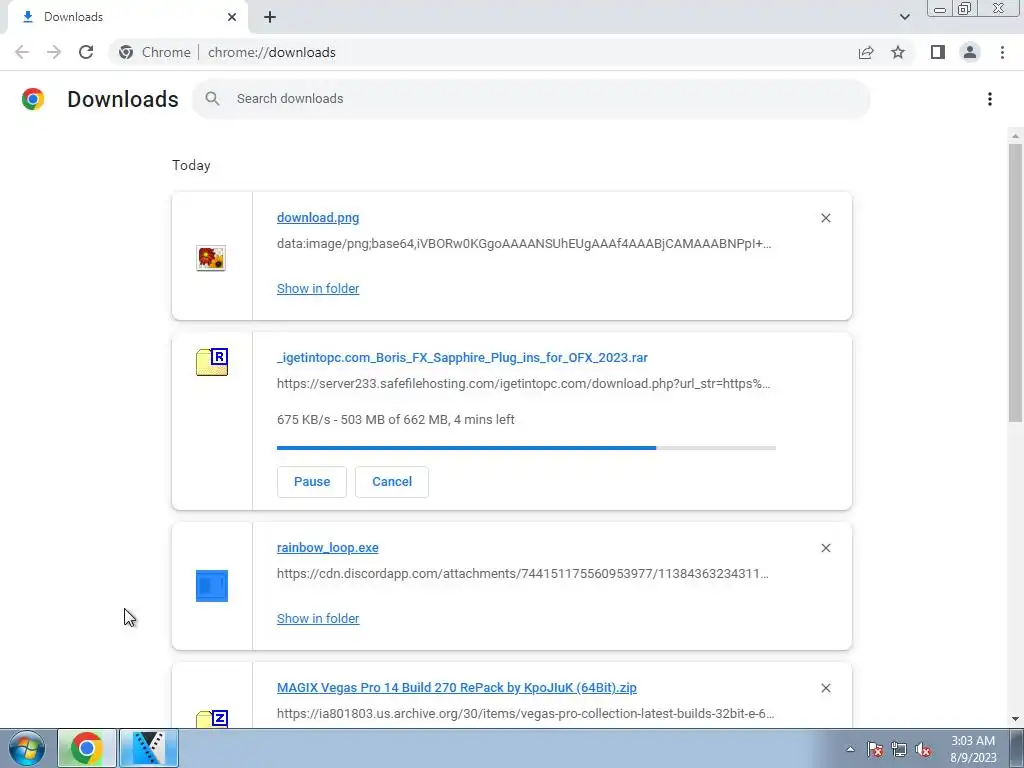The image size is (1024, 768).
Task: Show download.png in folder
Action: (317, 288)
